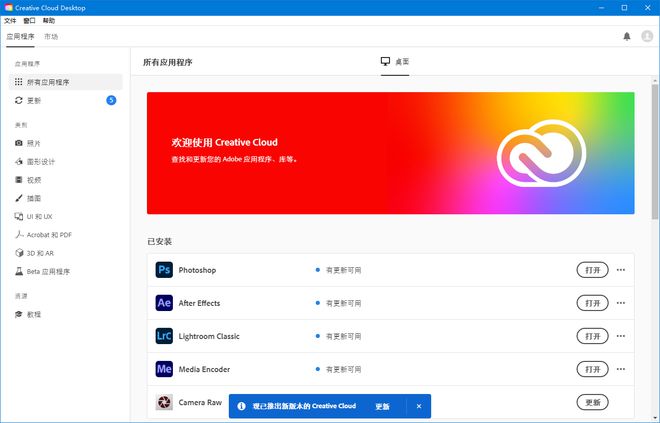Click the Media Encoder app name text
Image resolution: width=660 pixels, height=423 pixels.
tap(205, 369)
